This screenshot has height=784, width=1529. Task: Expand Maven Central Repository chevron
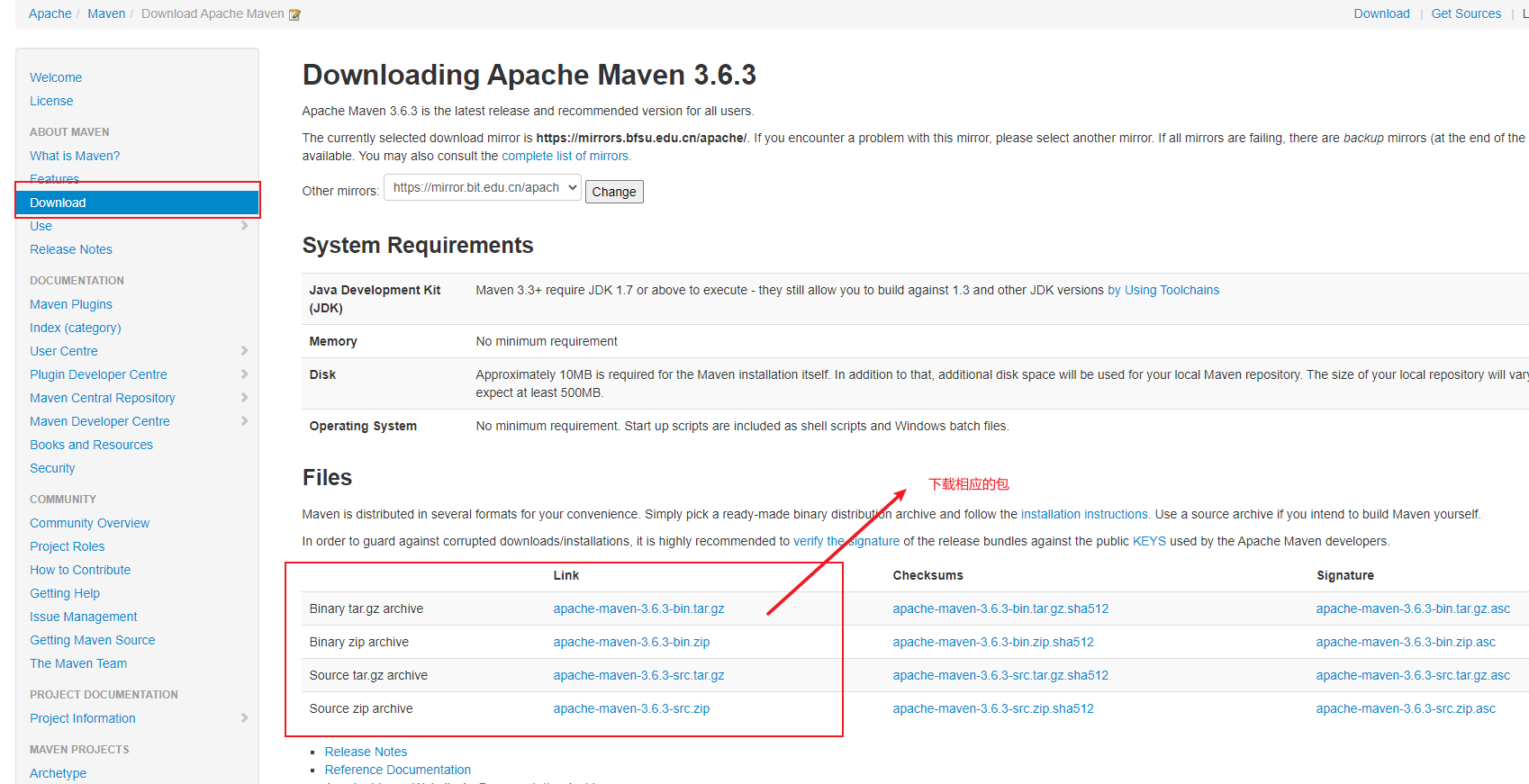[245, 398]
